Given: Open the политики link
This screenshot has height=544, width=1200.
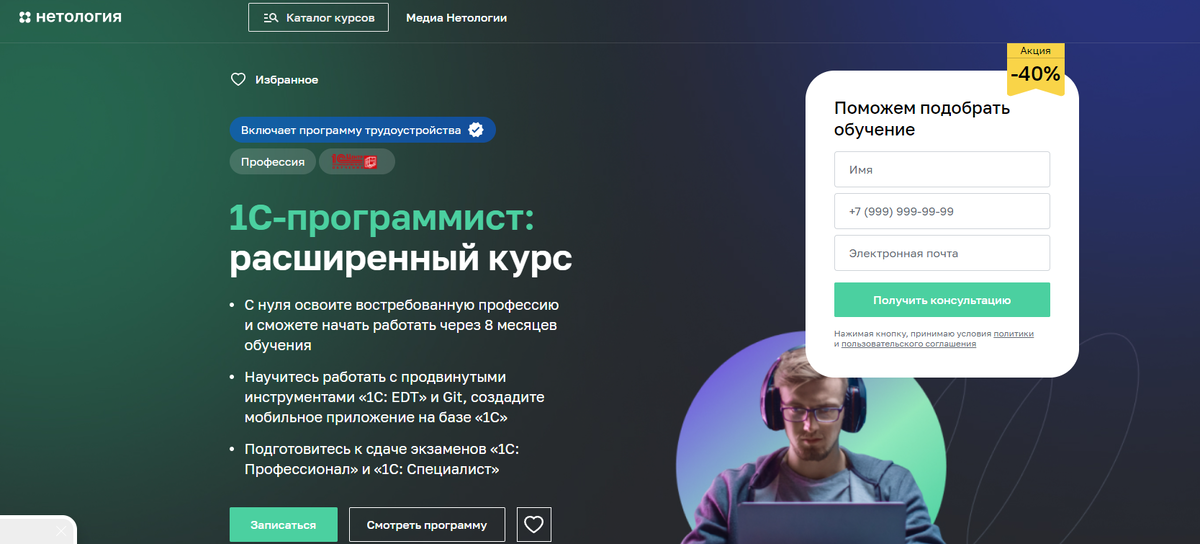Looking at the screenshot, I should [x=1014, y=334].
